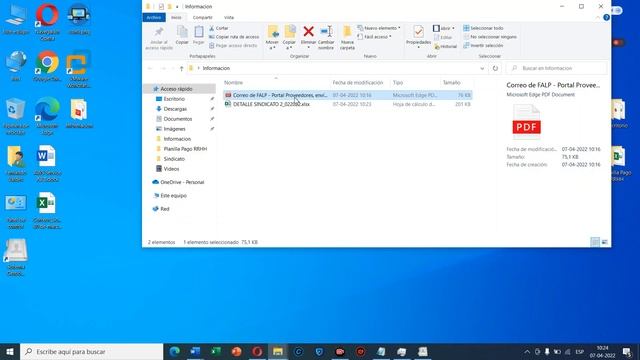The height and width of the screenshot is (360, 640).
Task: Open notification center in tray
Action: click(627, 351)
